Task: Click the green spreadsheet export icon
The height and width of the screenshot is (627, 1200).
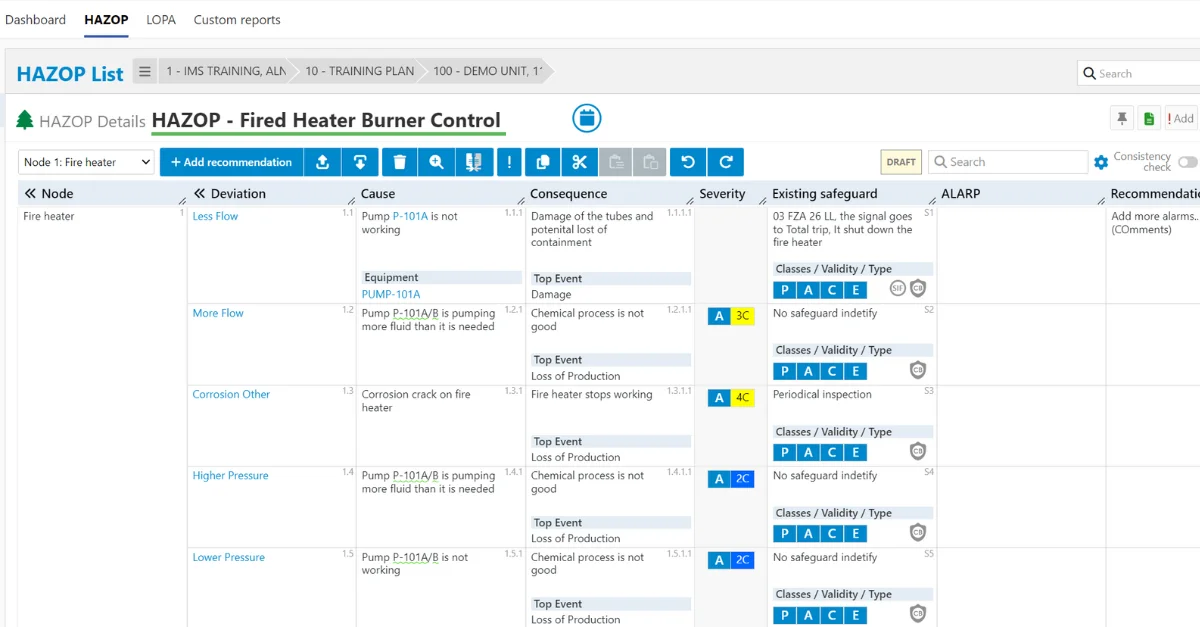Action: 1149,119
